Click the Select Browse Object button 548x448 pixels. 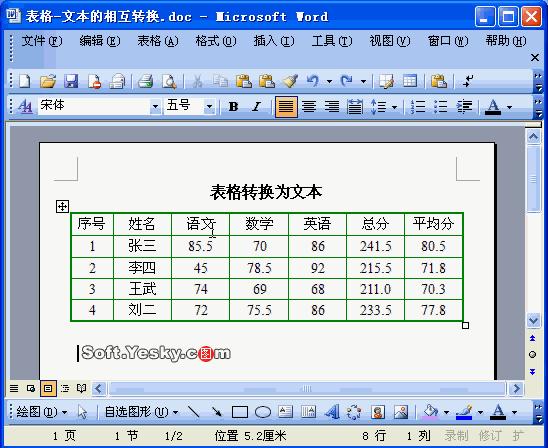click(533, 355)
